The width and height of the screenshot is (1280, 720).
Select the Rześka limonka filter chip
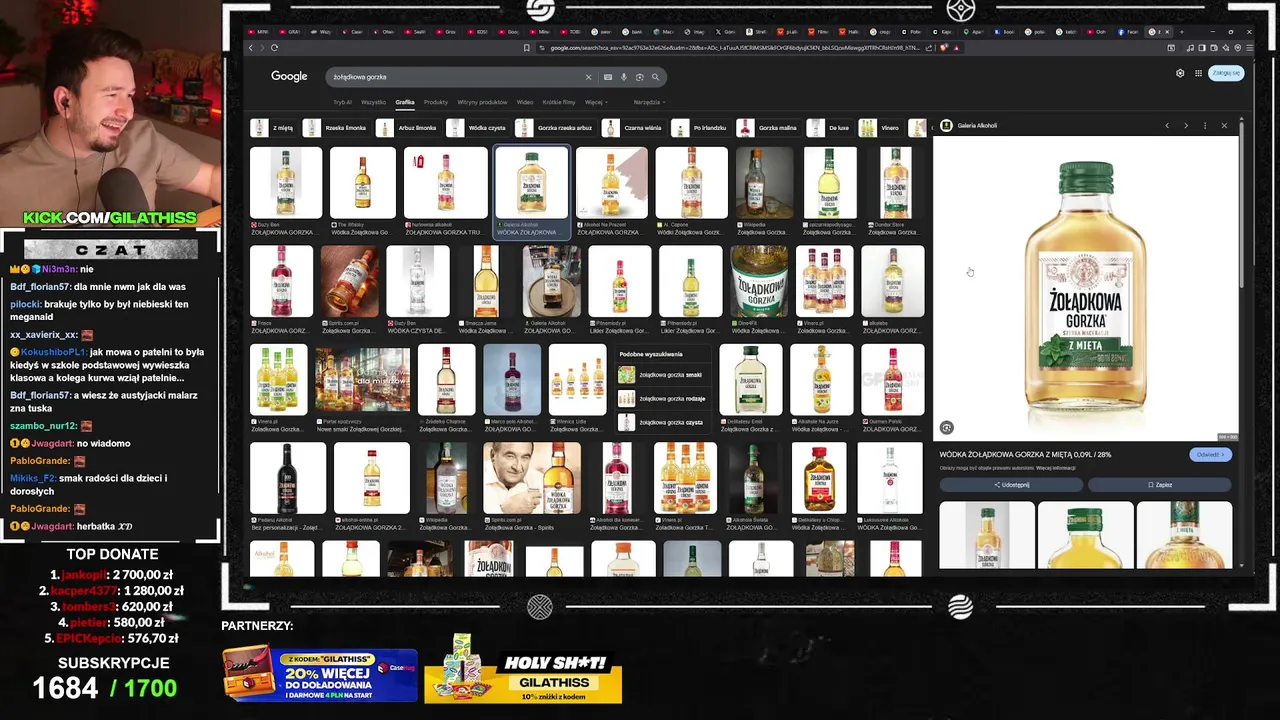pos(335,128)
